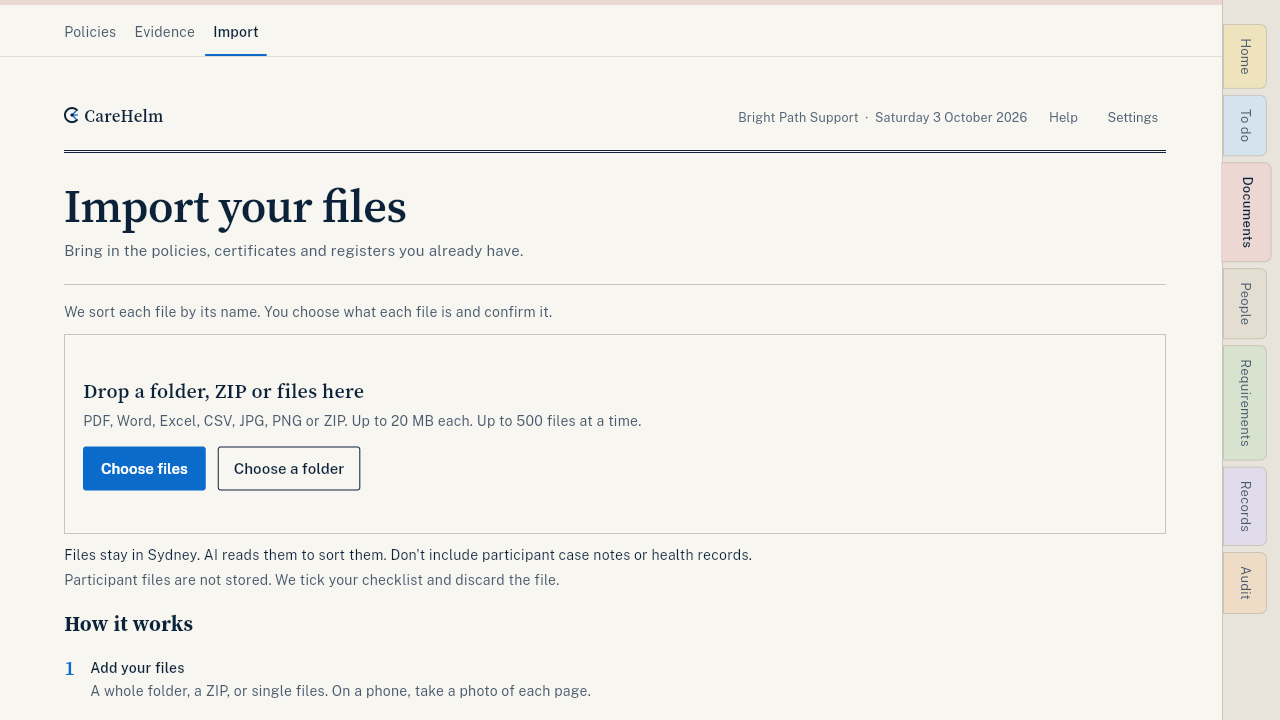Click the Participant files are not stored note
This screenshot has width=1280, height=720.
pos(312,580)
